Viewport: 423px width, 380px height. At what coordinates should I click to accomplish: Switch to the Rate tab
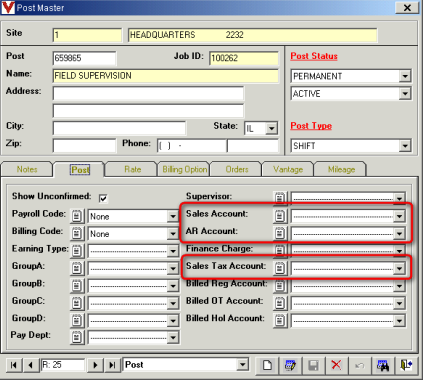point(132,169)
